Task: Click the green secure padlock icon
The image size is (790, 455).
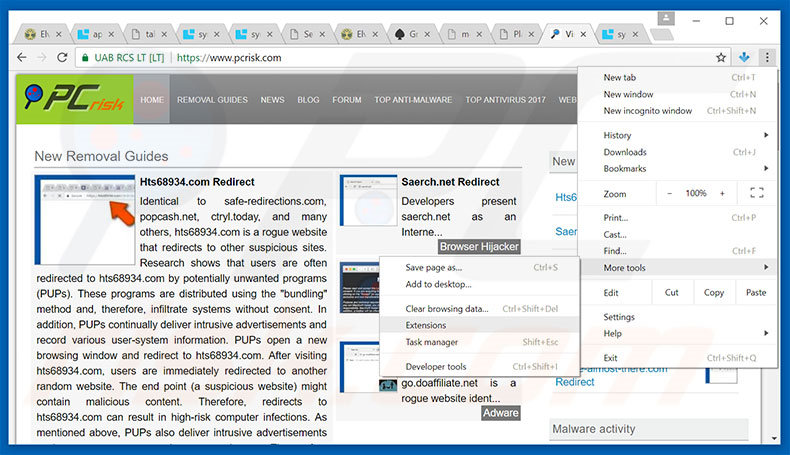Action: (x=85, y=57)
